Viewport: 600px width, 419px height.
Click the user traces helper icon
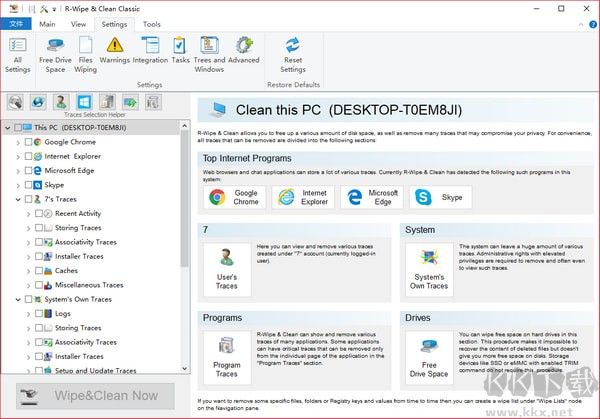(61, 102)
